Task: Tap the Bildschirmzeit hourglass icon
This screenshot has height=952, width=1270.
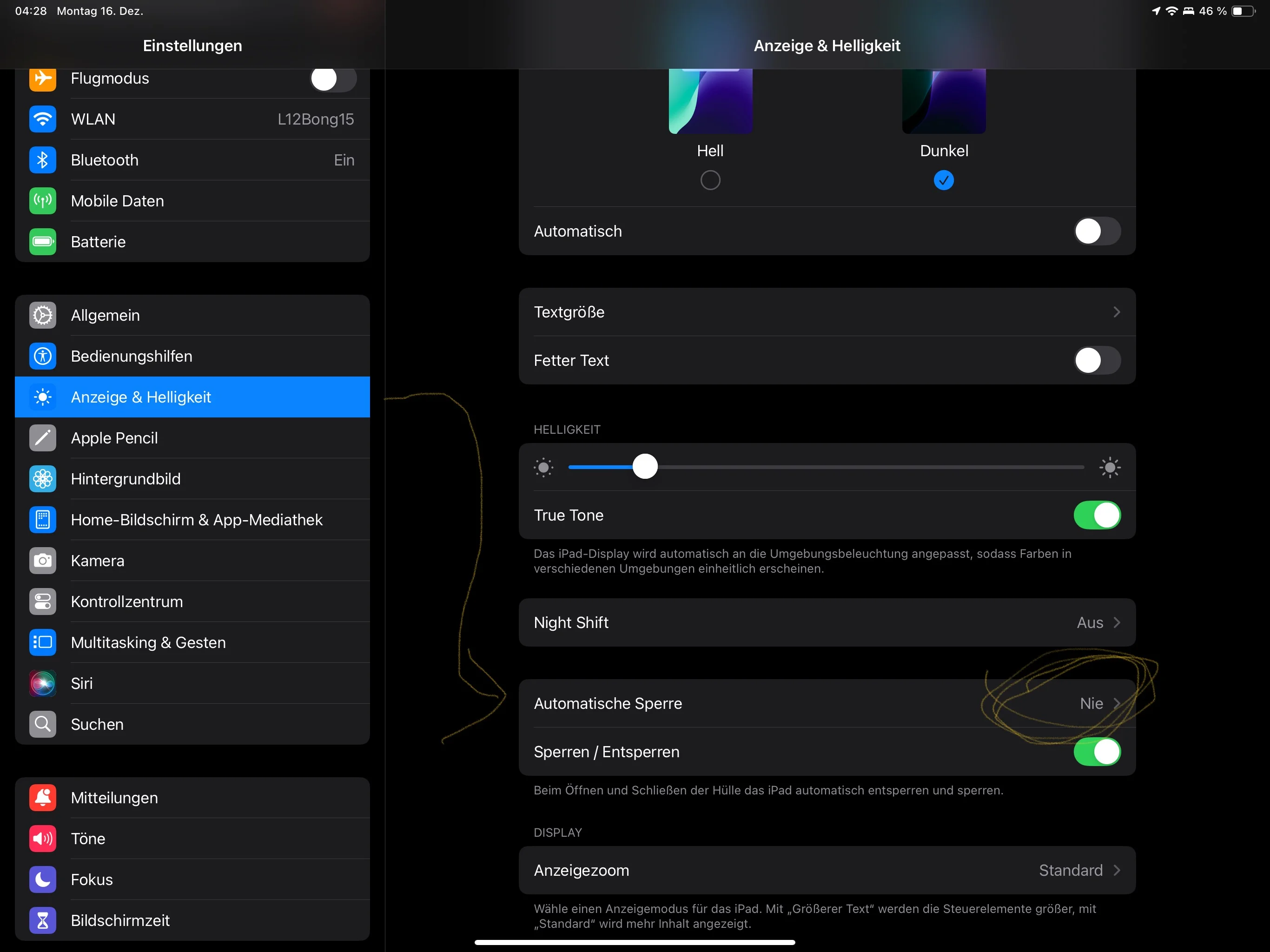Action: tap(42, 920)
